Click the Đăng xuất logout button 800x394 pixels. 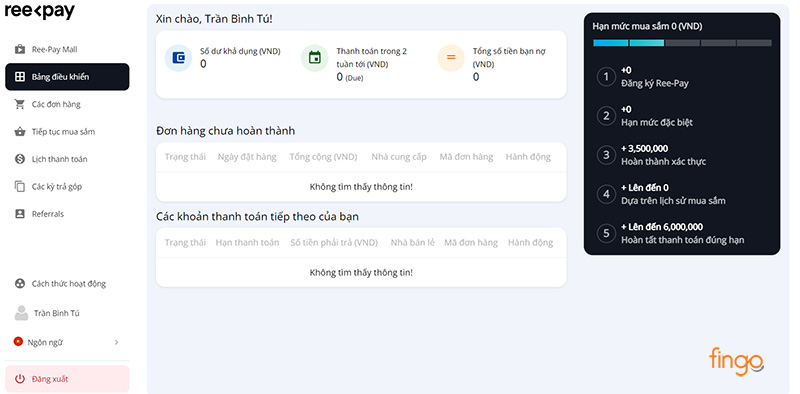[67, 379]
